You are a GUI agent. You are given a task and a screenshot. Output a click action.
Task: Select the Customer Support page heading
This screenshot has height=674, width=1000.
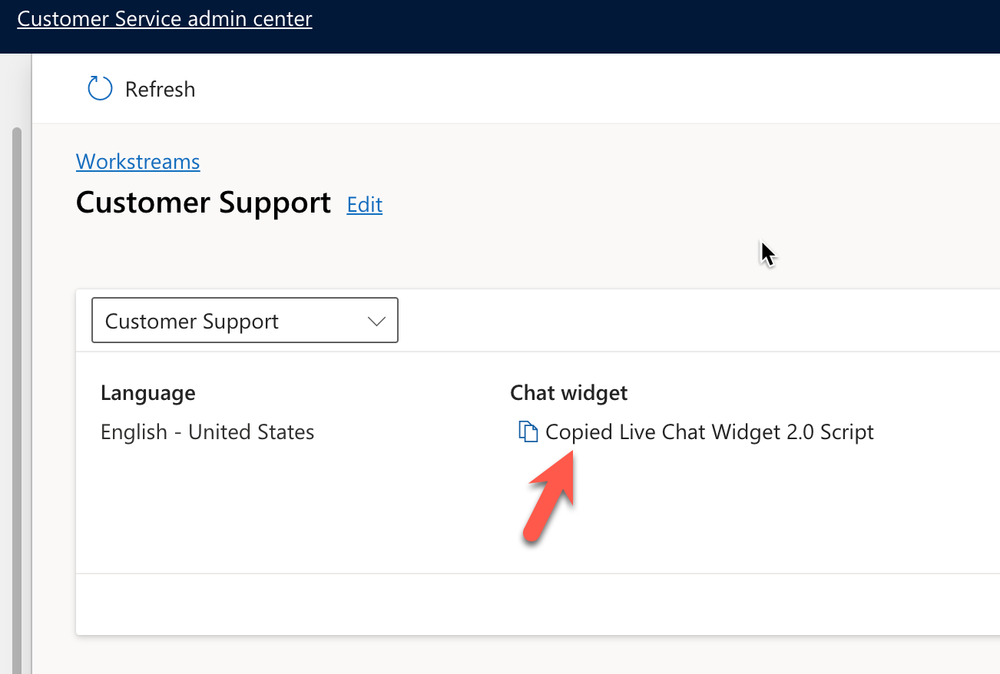(203, 203)
